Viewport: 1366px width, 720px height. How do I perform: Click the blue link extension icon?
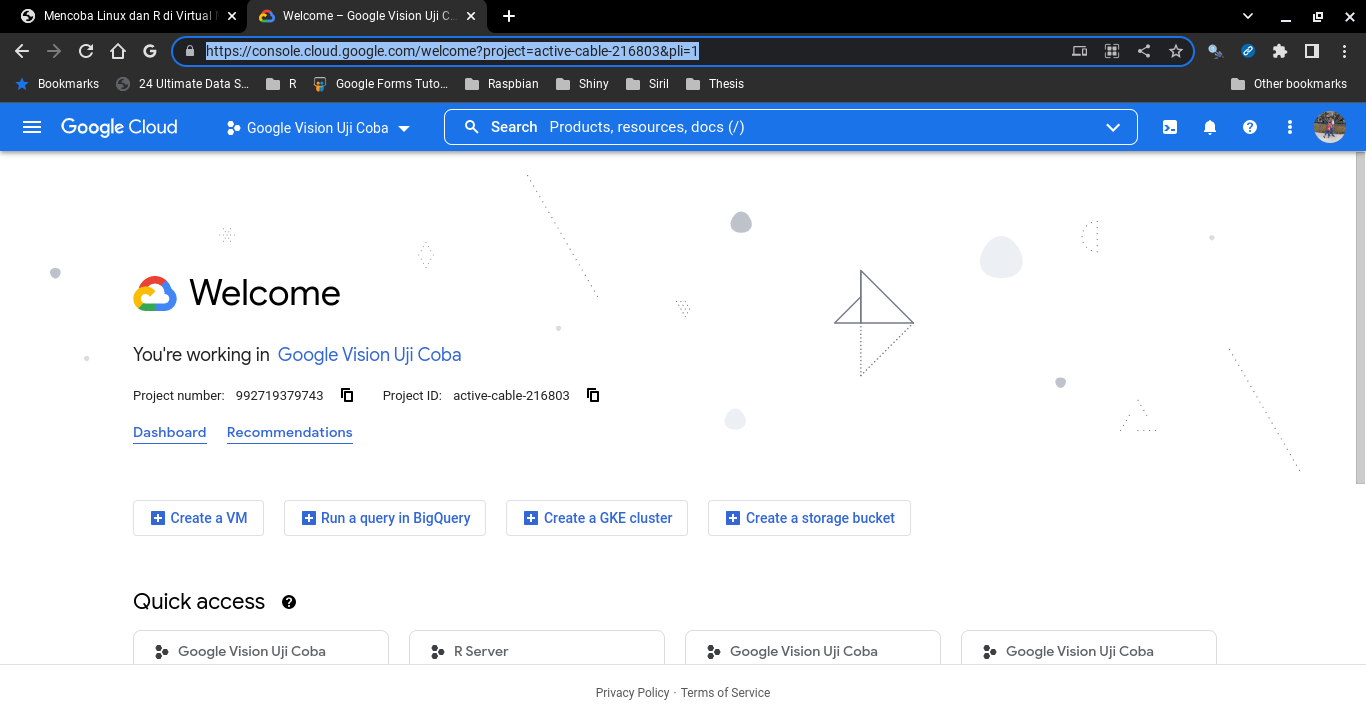click(x=1248, y=51)
